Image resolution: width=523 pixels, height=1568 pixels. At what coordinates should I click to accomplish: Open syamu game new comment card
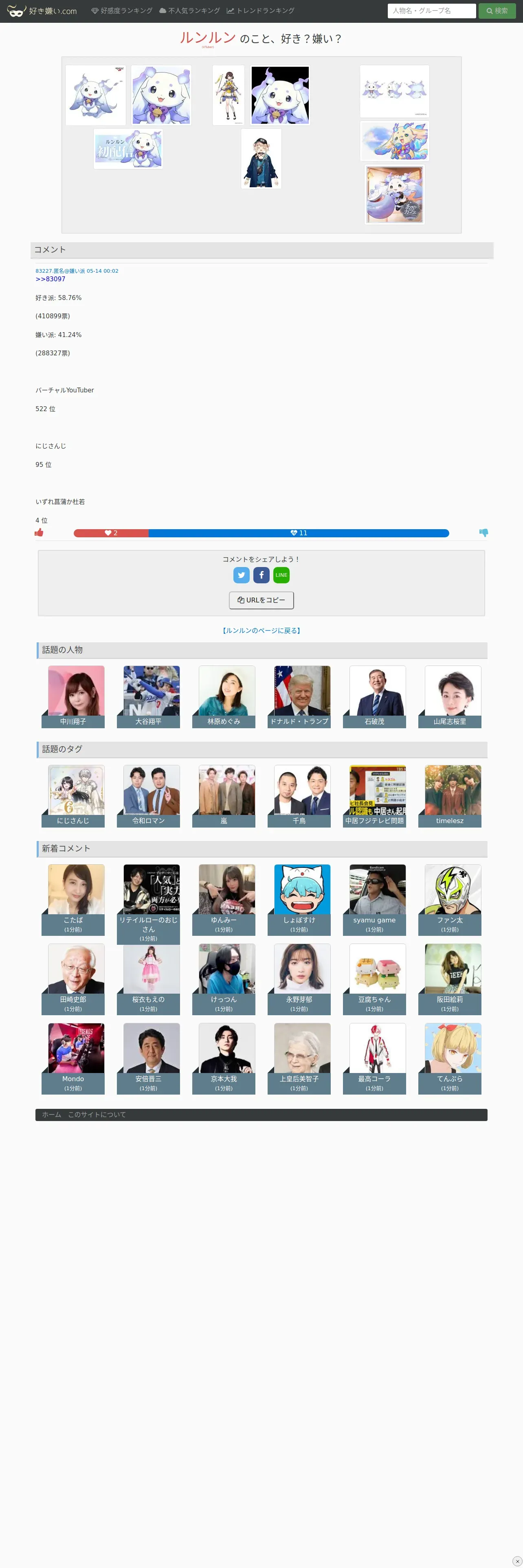coord(374,900)
